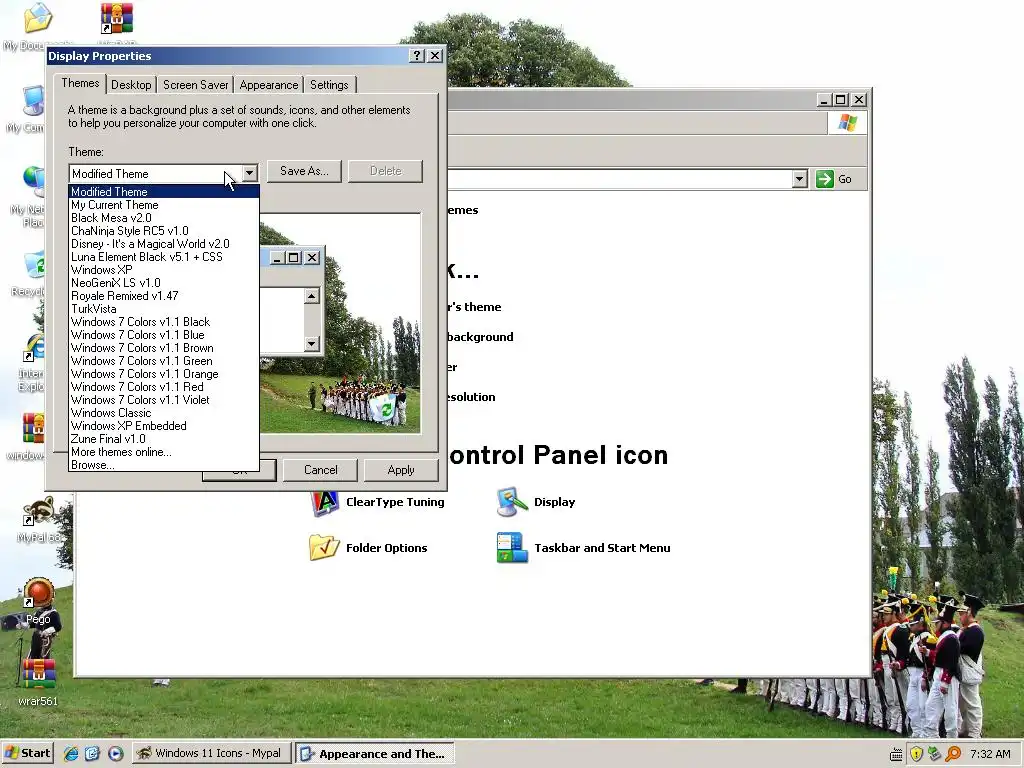Click the security shield tray icon

point(916,754)
